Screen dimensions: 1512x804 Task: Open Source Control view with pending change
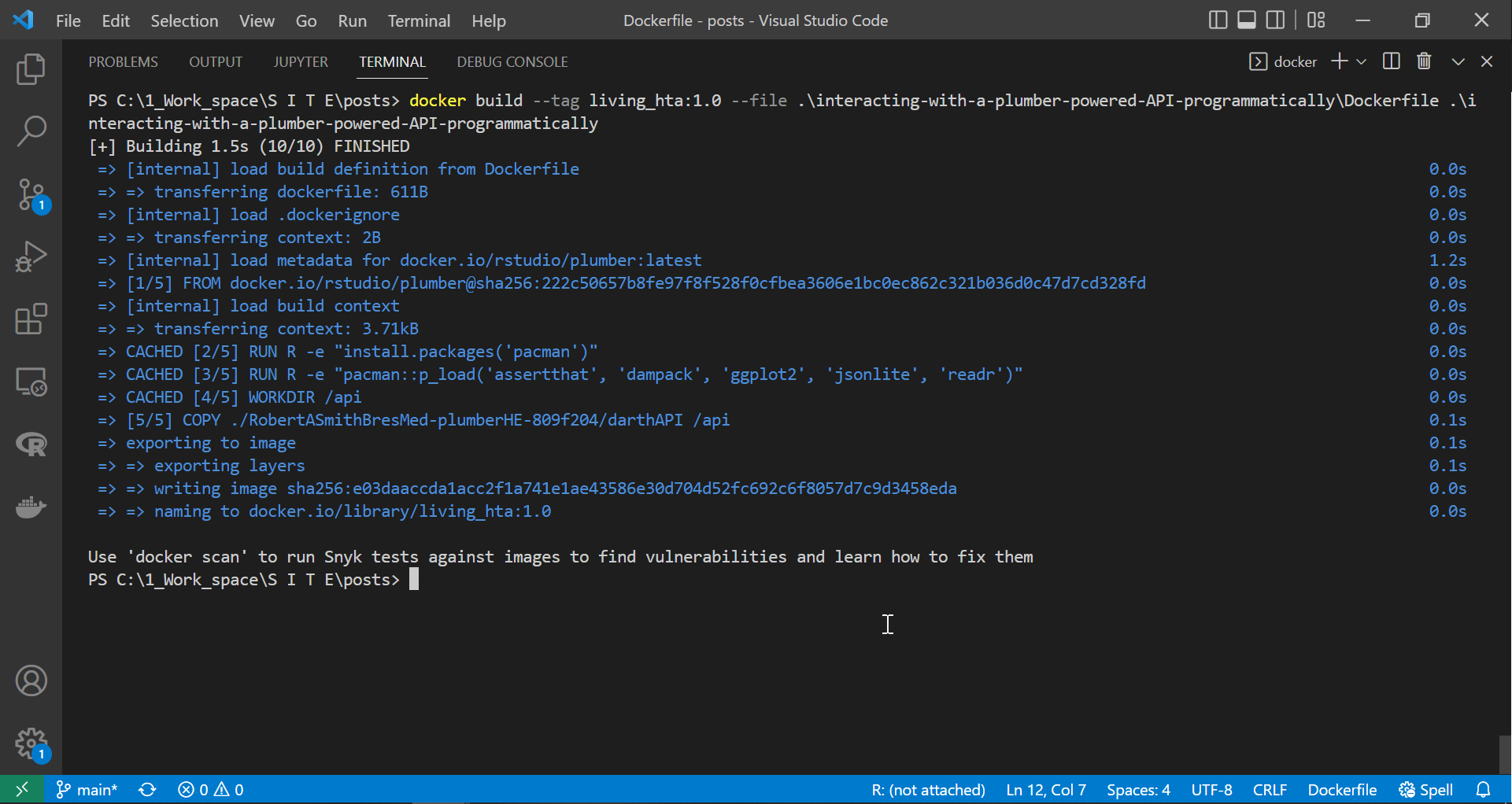[31, 195]
